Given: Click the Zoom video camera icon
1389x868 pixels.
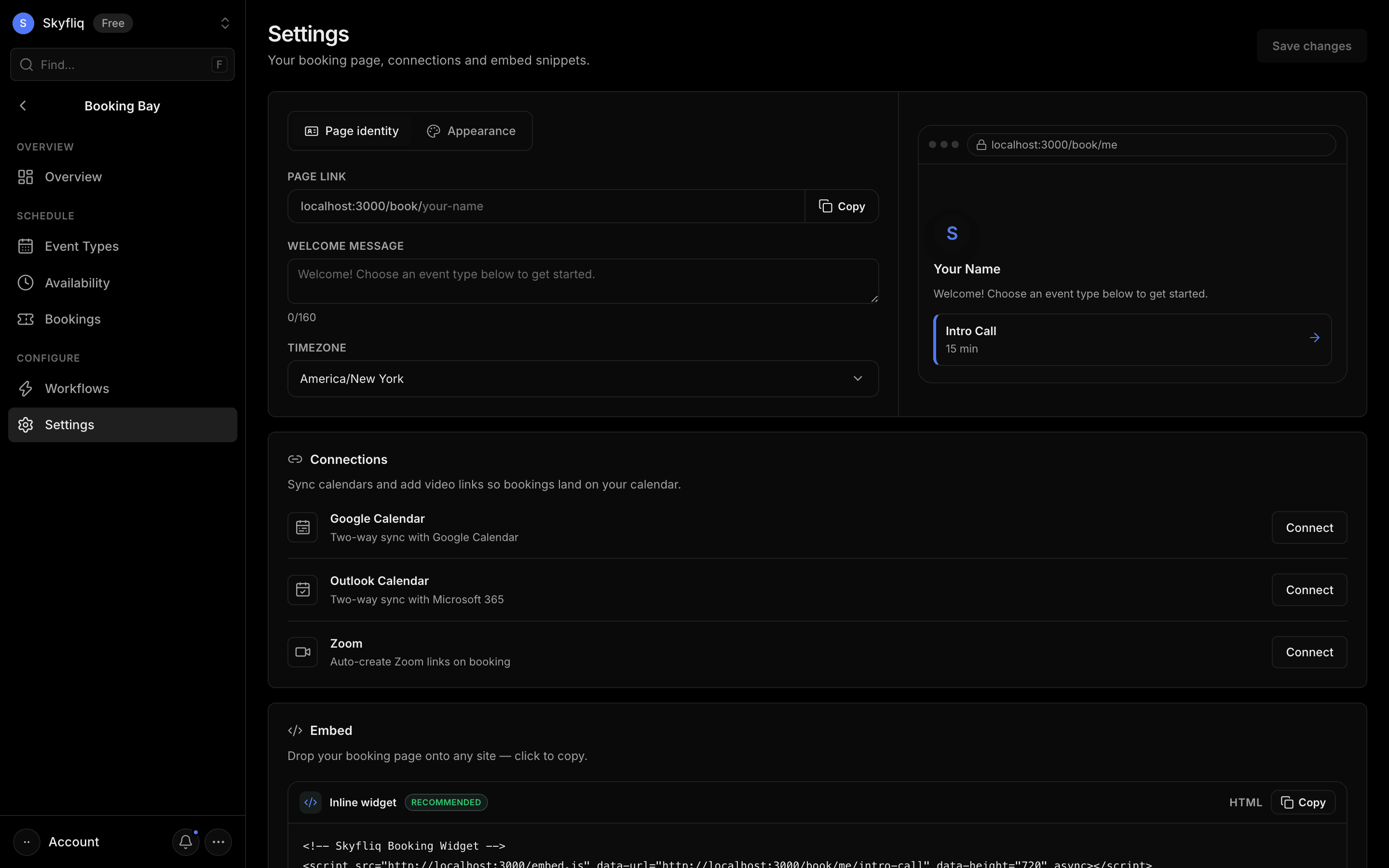Looking at the screenshot, I should pyautogui.click(x=302, y=652).
